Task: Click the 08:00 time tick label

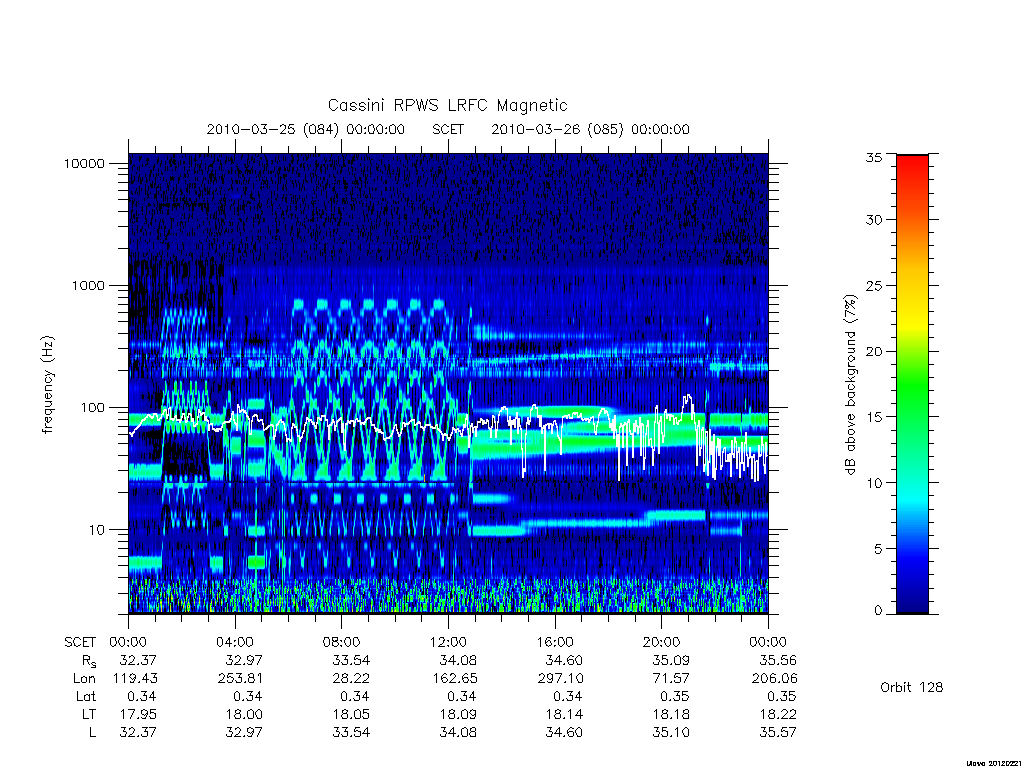Action: [x=342, y=643]
